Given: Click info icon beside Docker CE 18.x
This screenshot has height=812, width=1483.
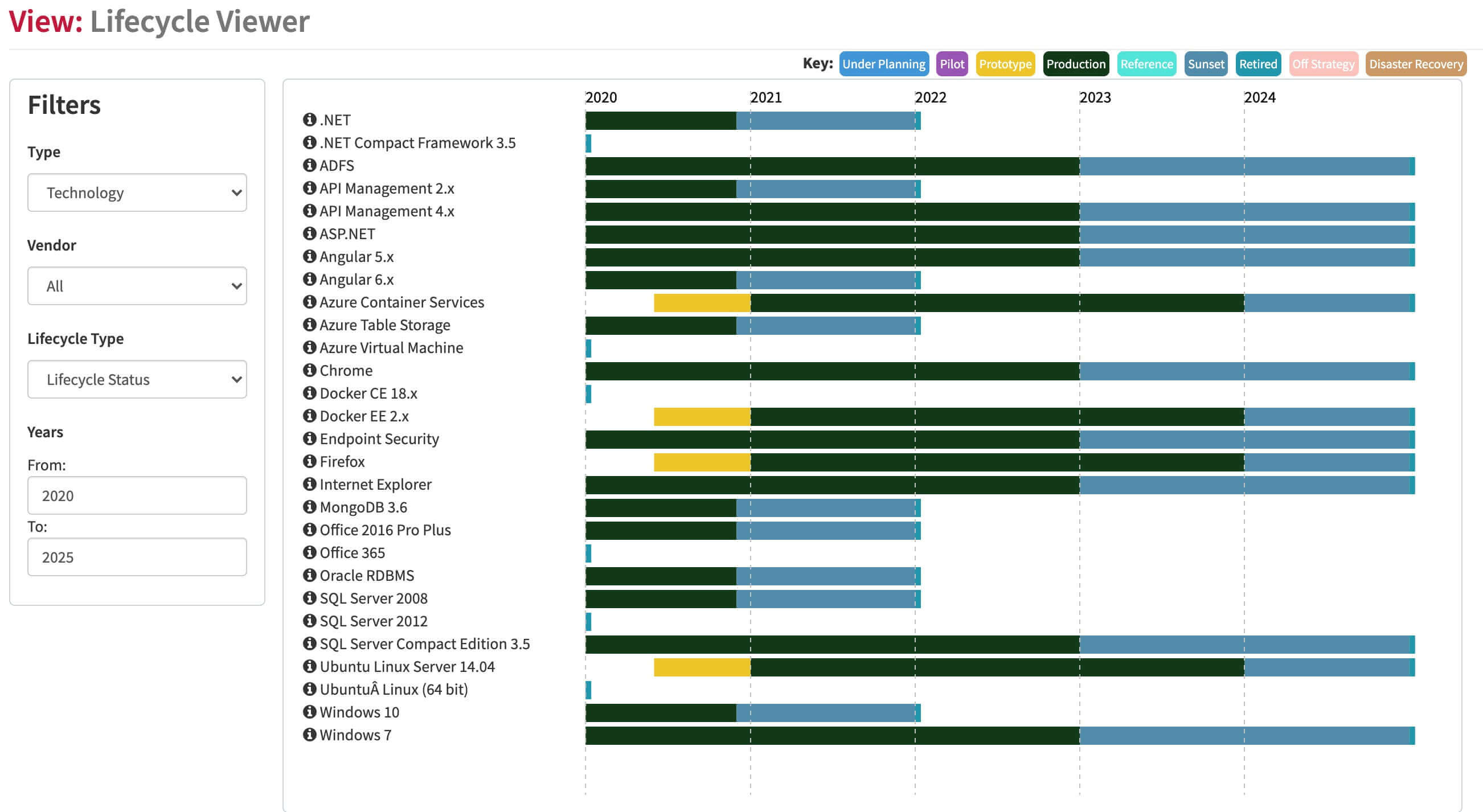Looking at the screenshot, I should (x=310, y=393).
